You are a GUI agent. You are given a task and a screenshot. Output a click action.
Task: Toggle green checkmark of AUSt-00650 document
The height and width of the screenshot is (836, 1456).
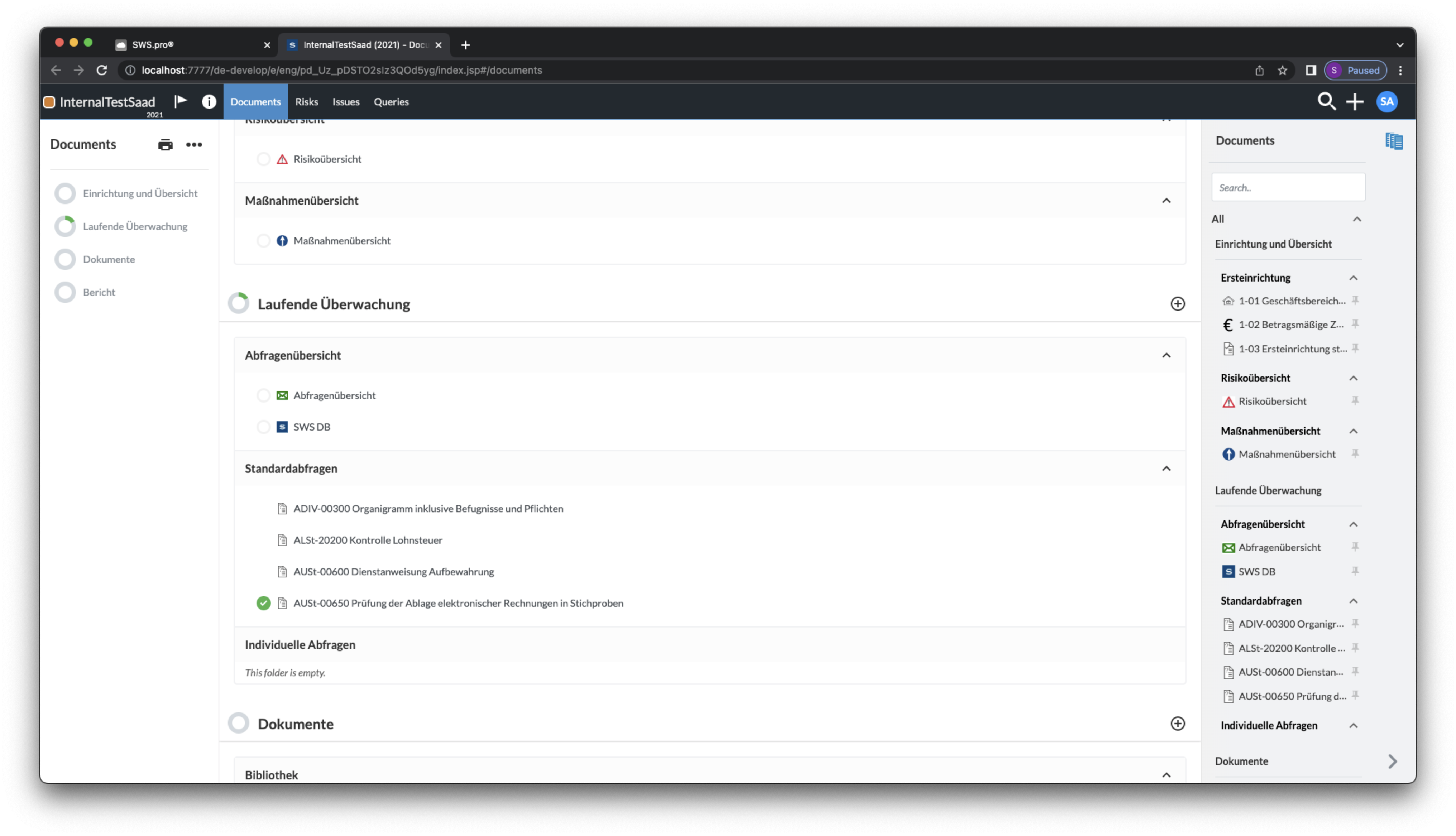coord(264,603)
